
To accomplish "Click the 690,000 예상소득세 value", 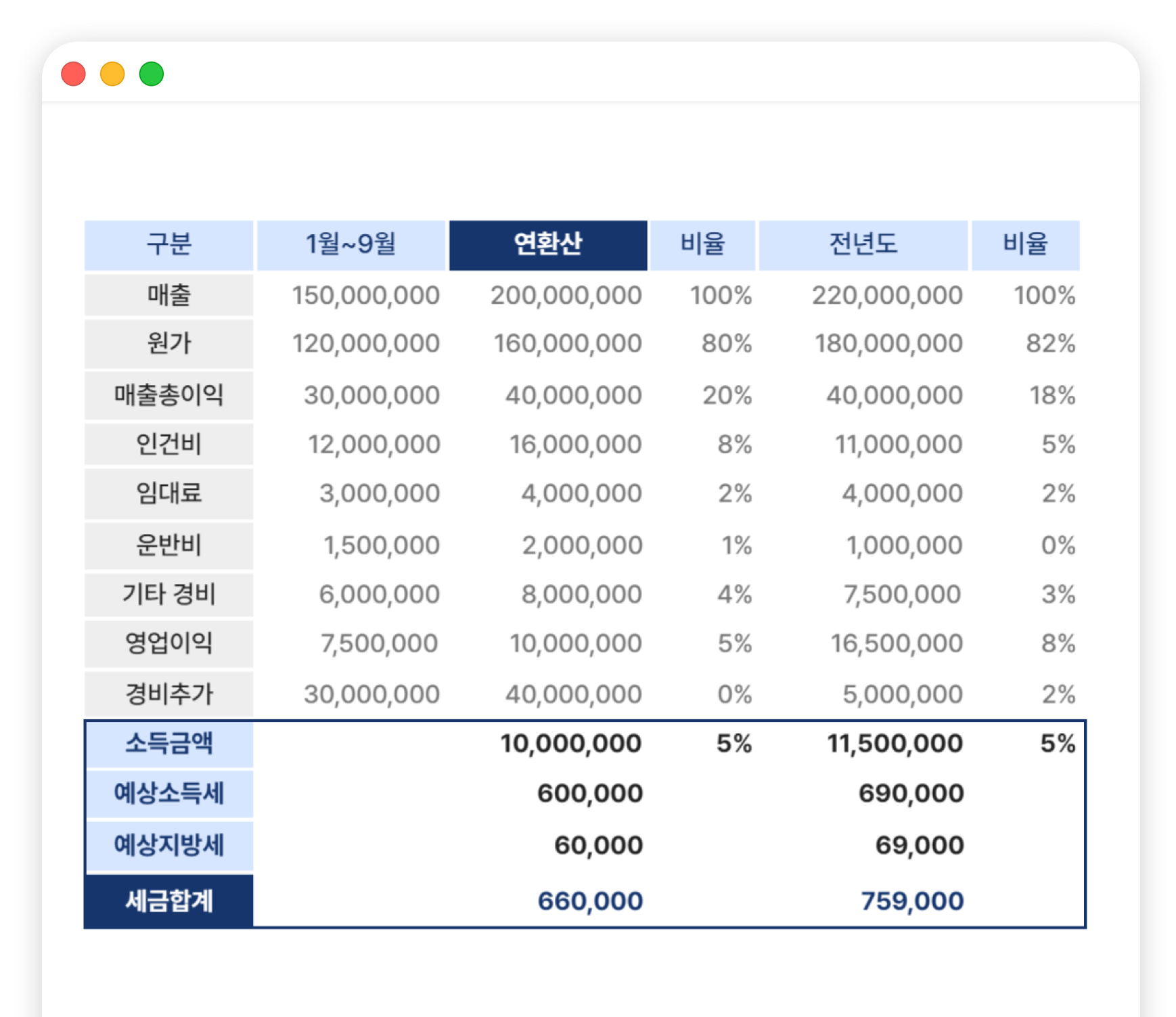I will (911, 794).
